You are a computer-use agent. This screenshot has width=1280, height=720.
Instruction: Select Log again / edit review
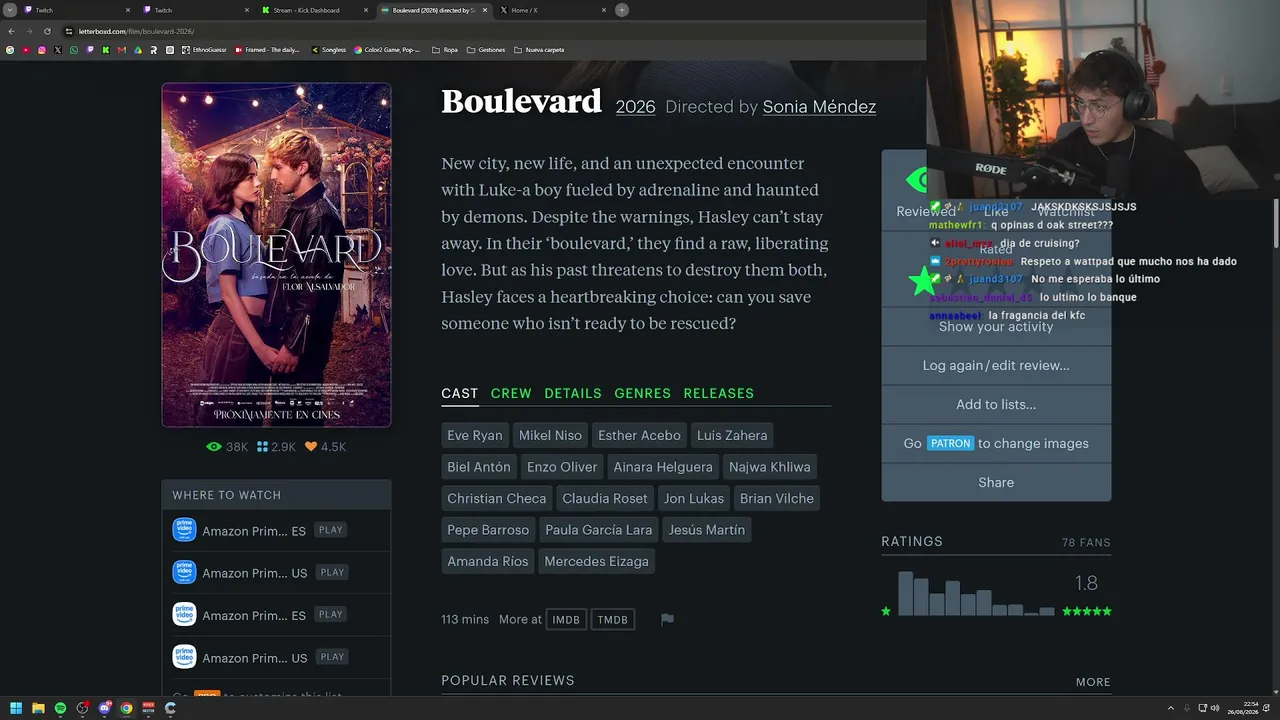[x=996, y=366]
